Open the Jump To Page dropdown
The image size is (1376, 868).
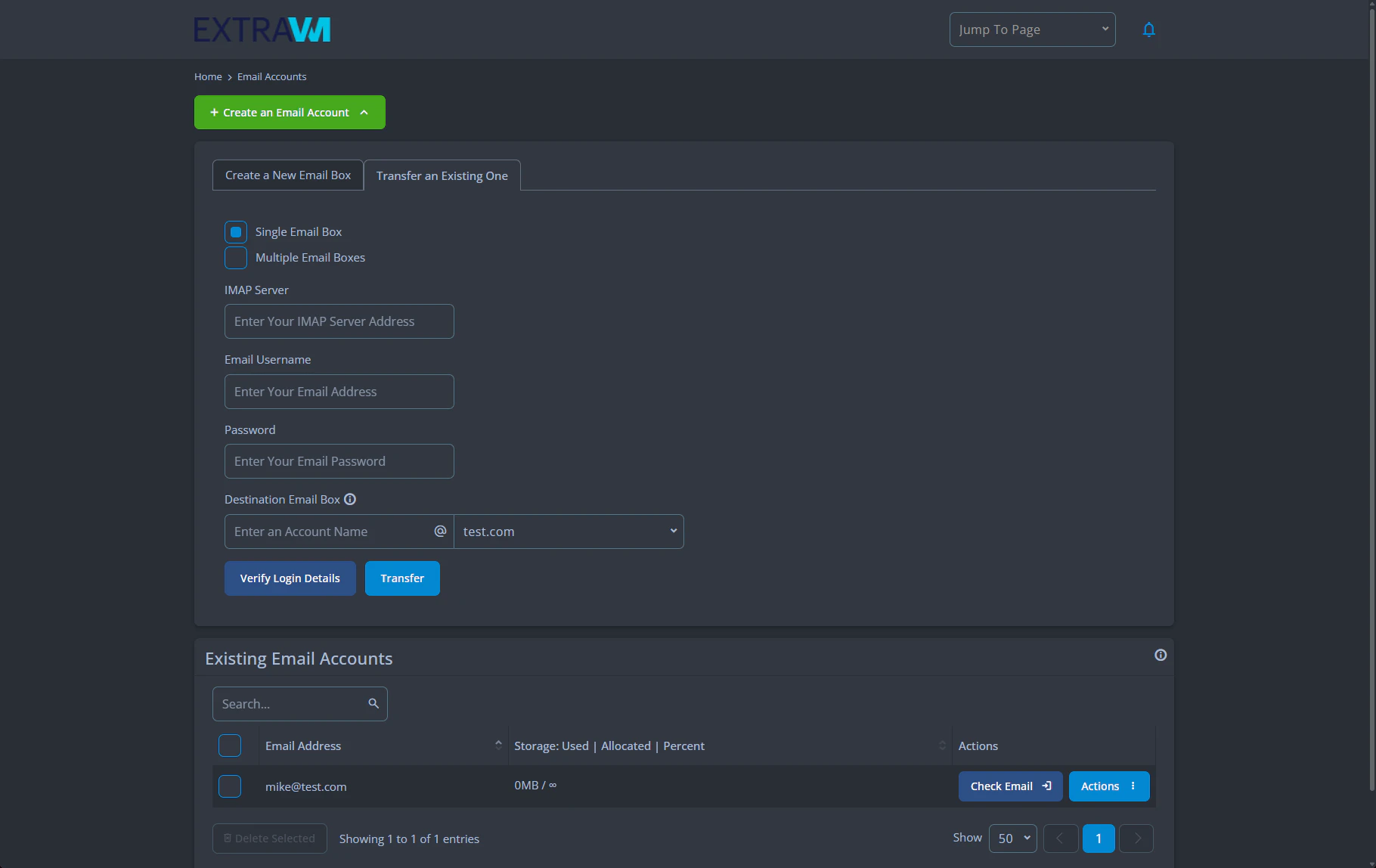click(x=1032, y=29)
